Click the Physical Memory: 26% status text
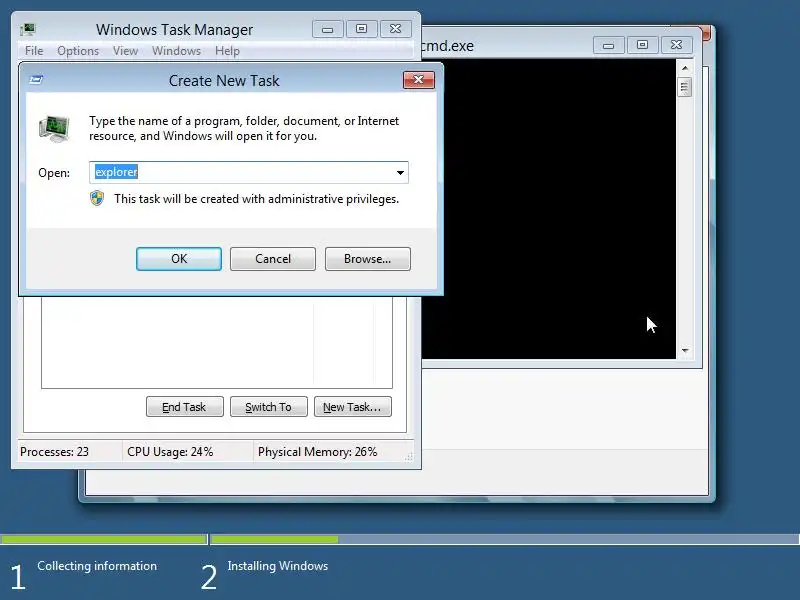This screenshot has width=800, height=600. (x=317, y=452)
